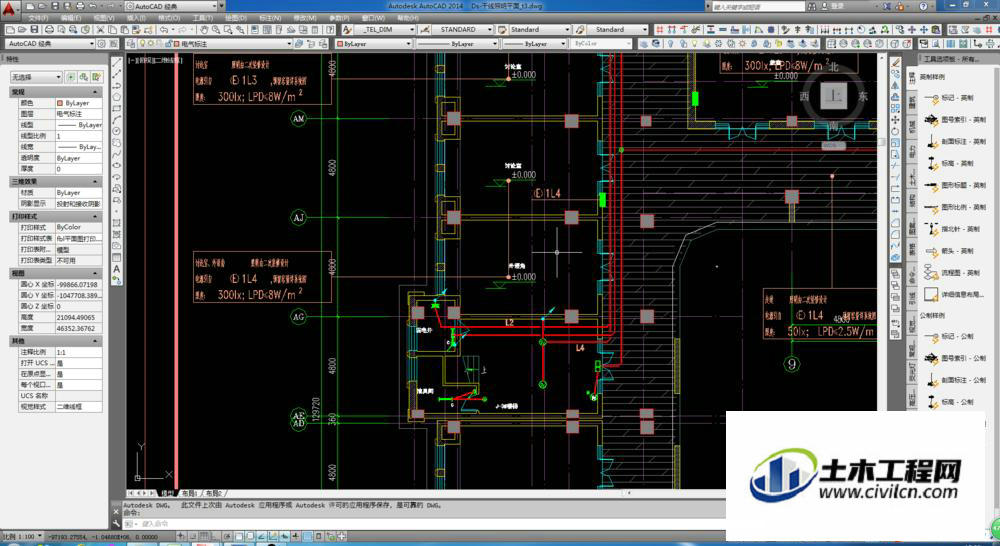Viewport: 1000px width, 546px height.
Task: Click Quick Select icon in Properties panel
Action: 96,77
